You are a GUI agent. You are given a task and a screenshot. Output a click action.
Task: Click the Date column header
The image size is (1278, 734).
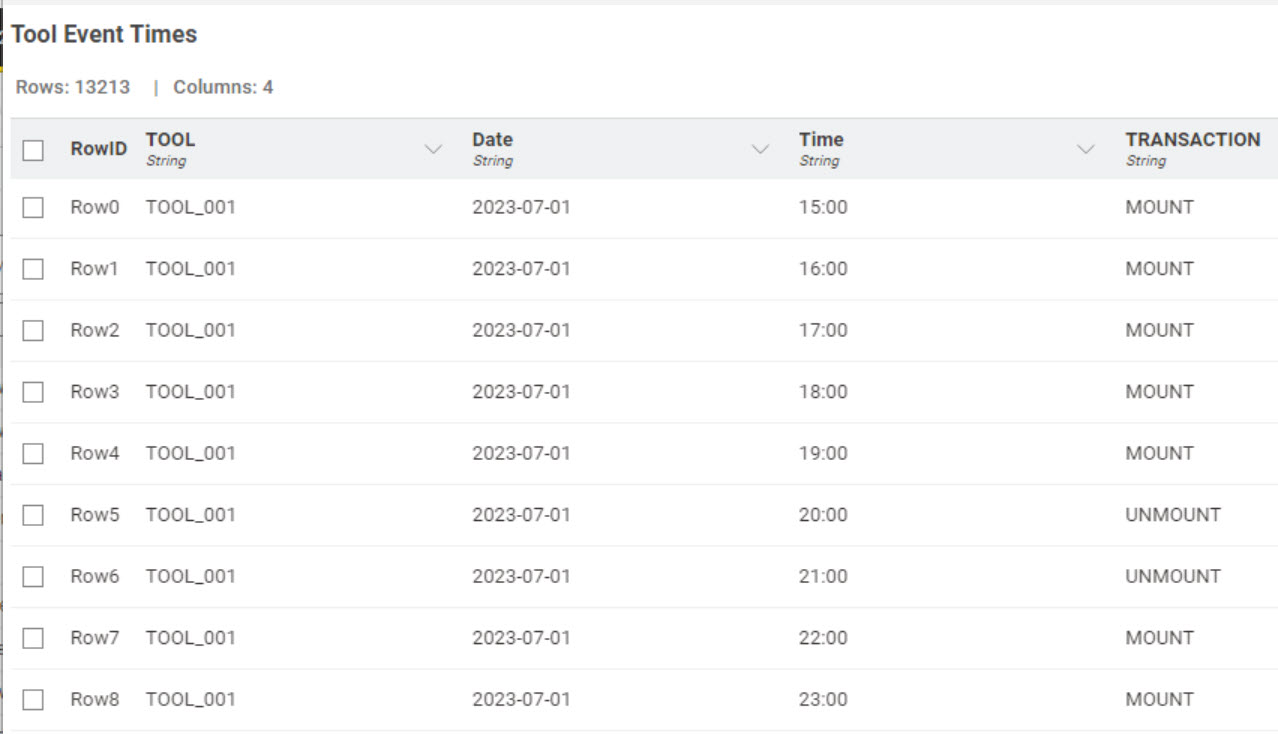(493, 140)
